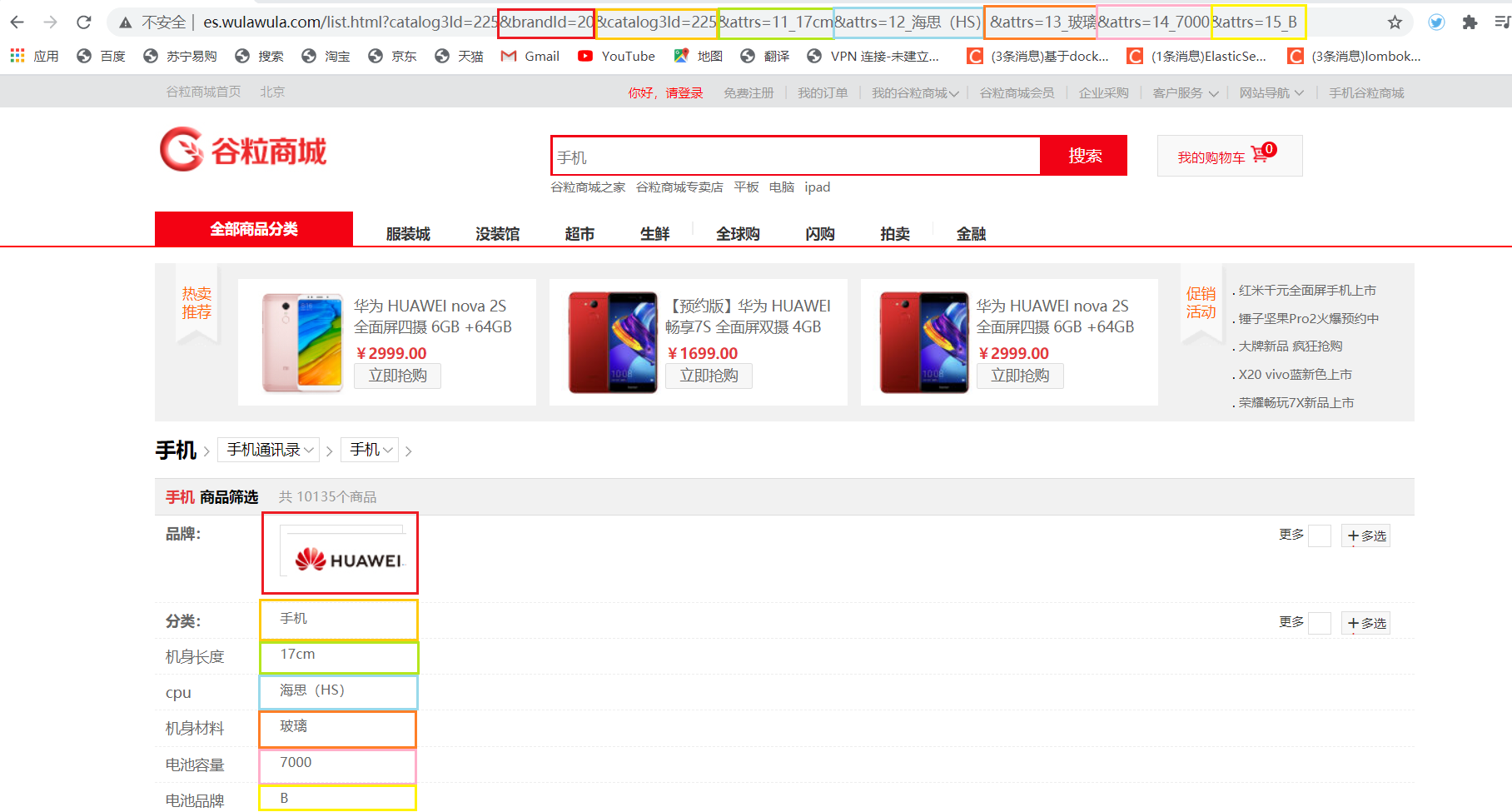The height and width of the screenshot is (812, 1512).
Task: Open 全部商品分类 menu
Action: point(254,229)
